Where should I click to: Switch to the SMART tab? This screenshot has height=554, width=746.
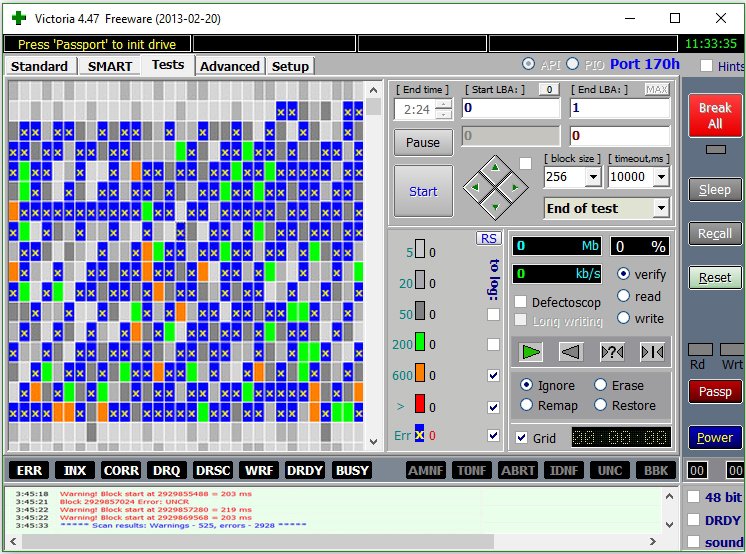point(109,66)
